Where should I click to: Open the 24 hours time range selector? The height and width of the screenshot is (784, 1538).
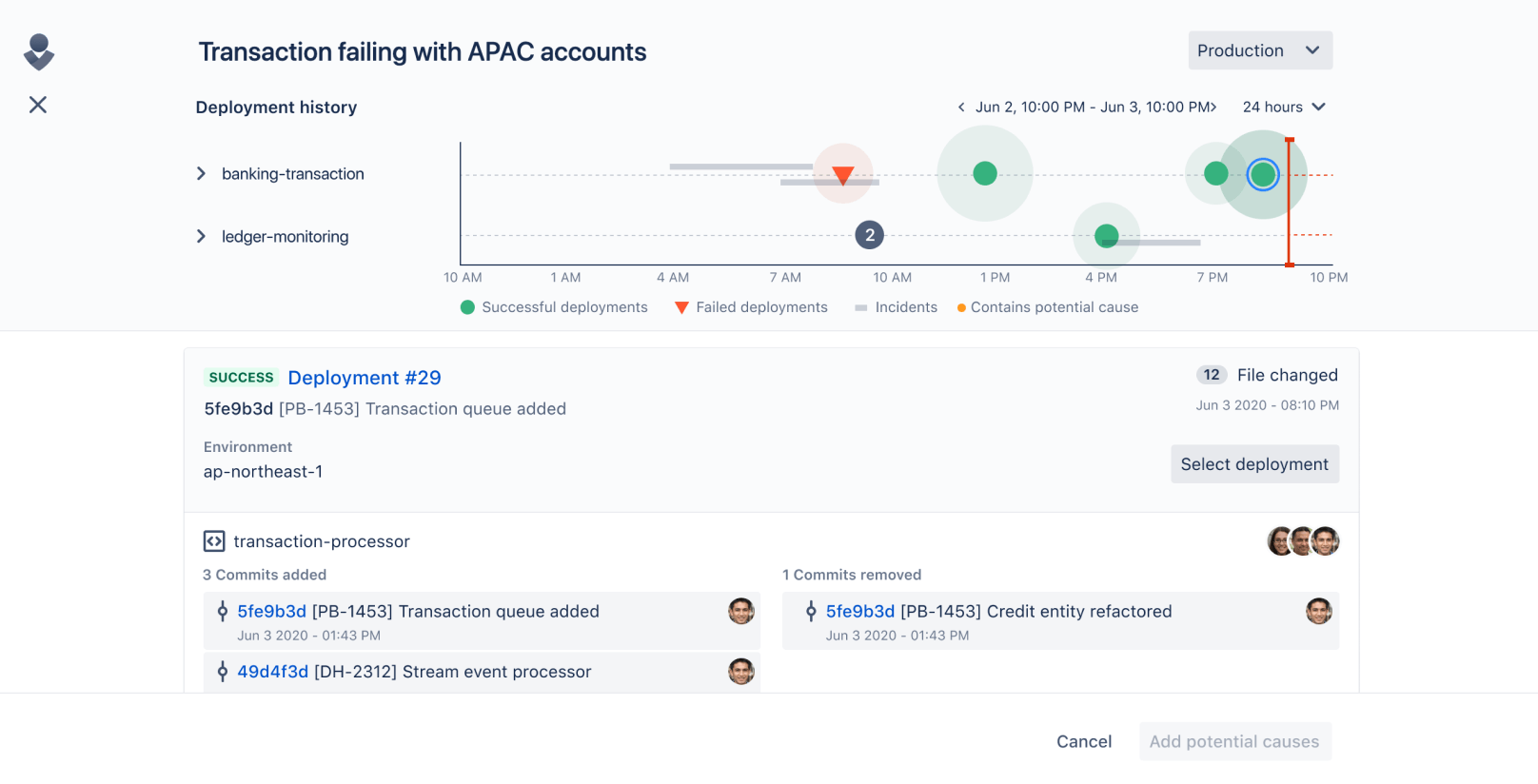[1282, 107]
